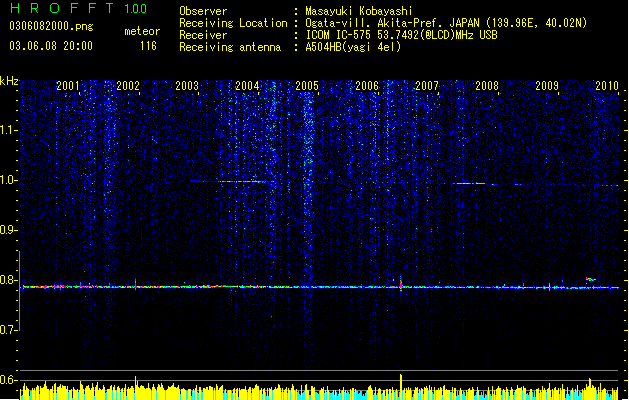Image resolution: width=629 pixels, height=400 pixels.
Task: Click the 0.6 kHz axis tick label
Action: 8,380
